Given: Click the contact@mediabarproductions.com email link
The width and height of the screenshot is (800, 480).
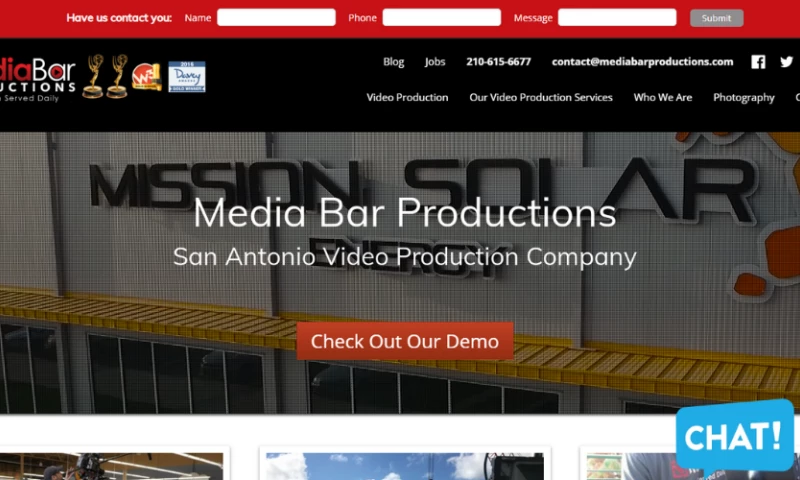Looking at the screenshot, I should (642, 62).
